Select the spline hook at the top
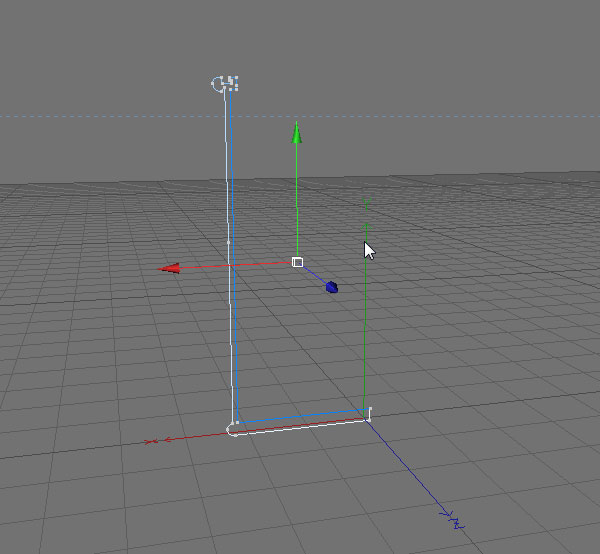Image resolution: width=600 pixels, height=554 pixels. coord(225,84)
